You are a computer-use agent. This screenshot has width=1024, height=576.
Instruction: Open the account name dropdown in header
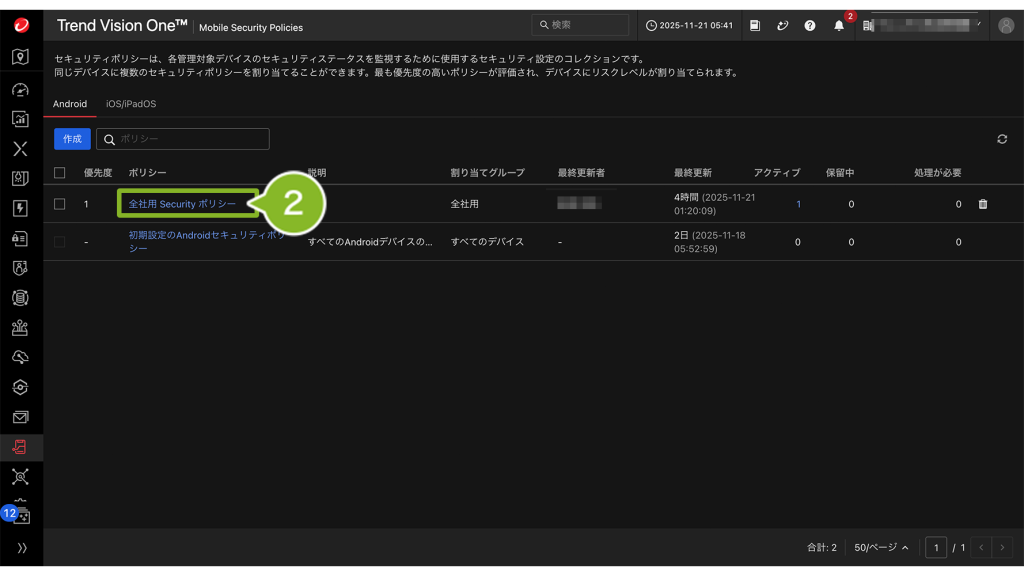[924, 25]
